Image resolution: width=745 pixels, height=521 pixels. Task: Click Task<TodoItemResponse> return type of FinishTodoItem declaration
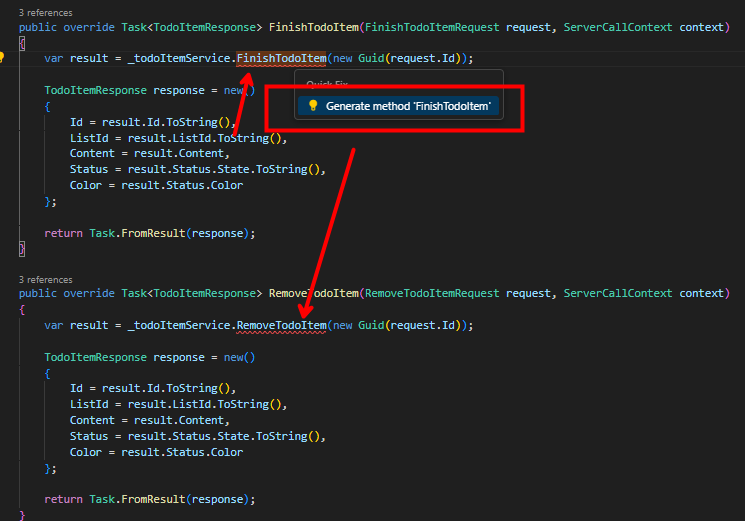tap(191, 27)
